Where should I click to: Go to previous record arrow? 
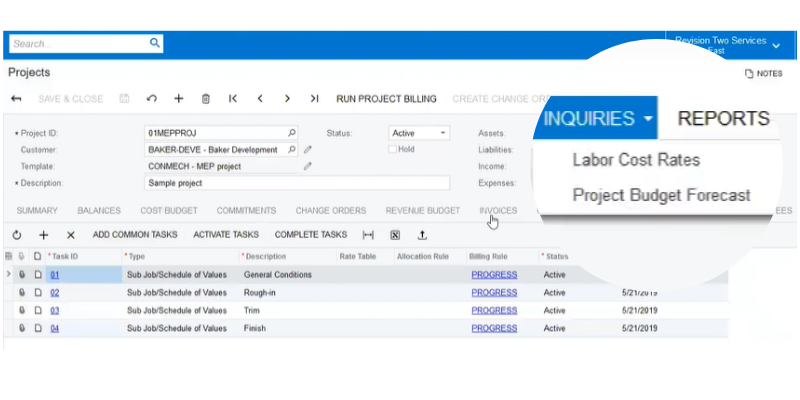tap(260, 99)
